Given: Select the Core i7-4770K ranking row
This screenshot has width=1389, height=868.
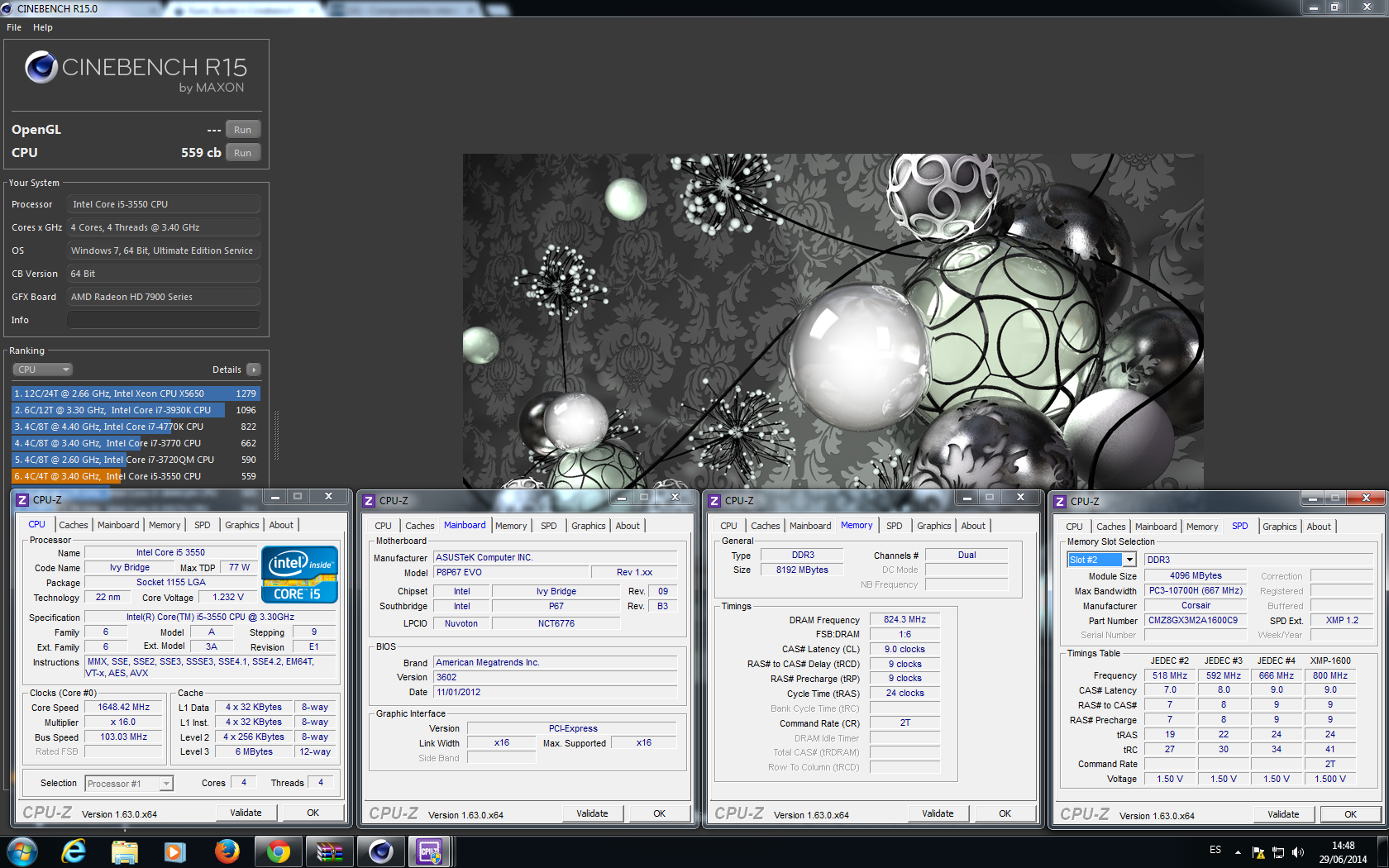Looking at the screenshot, I should [136, 427].
